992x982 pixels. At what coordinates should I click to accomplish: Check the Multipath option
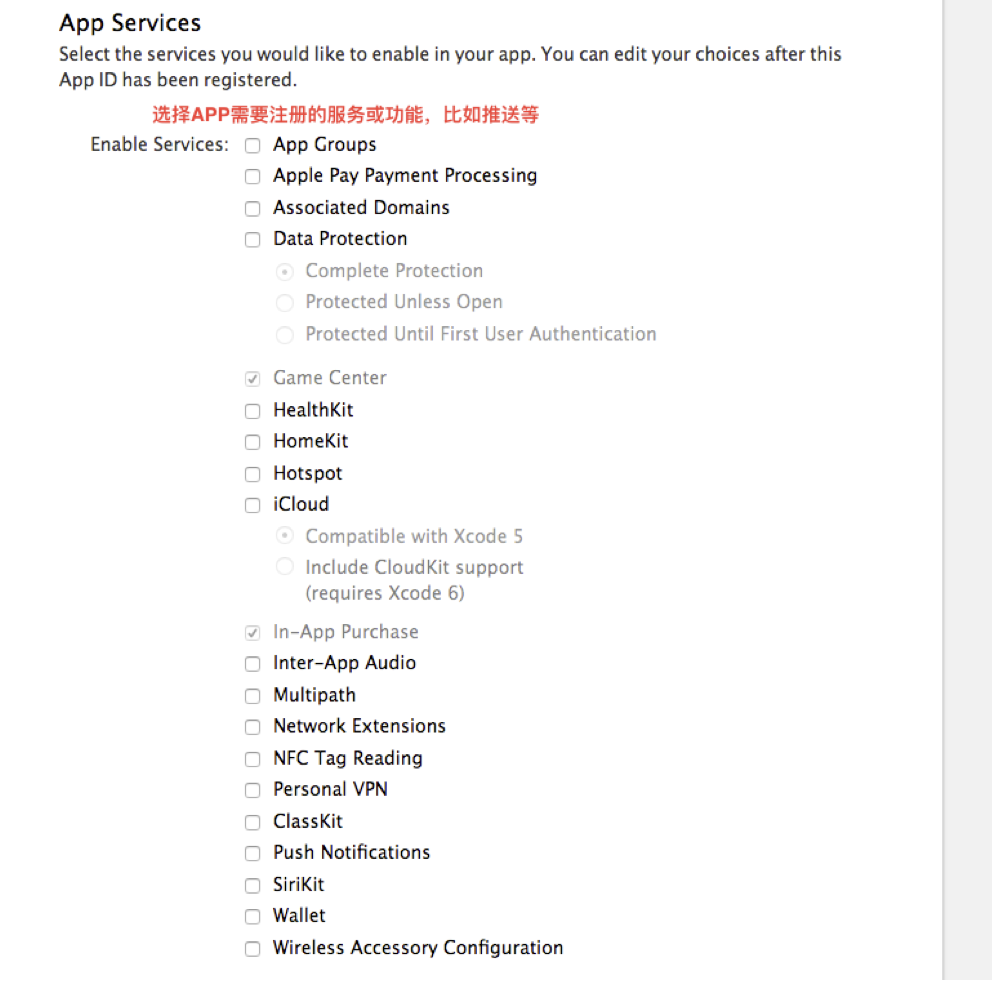[252, 696]
